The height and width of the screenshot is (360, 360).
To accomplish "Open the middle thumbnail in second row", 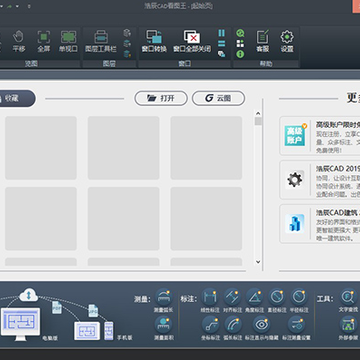I will coord(123,219).
